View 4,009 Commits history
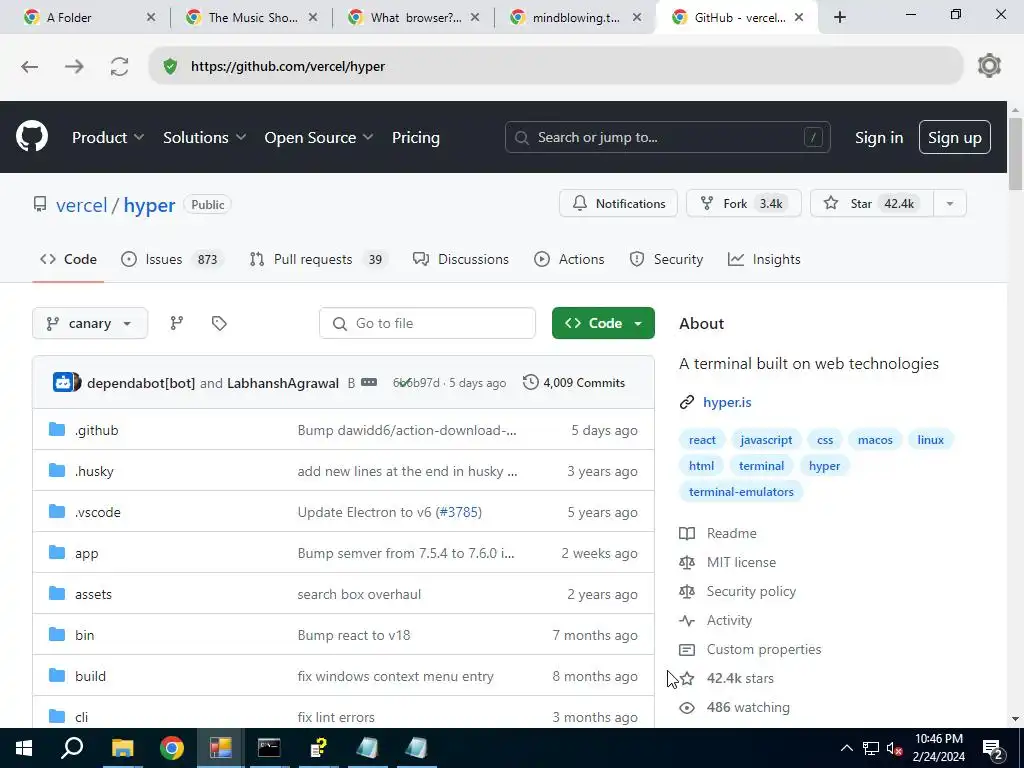1024x768 pixels. tap(574, 382)
